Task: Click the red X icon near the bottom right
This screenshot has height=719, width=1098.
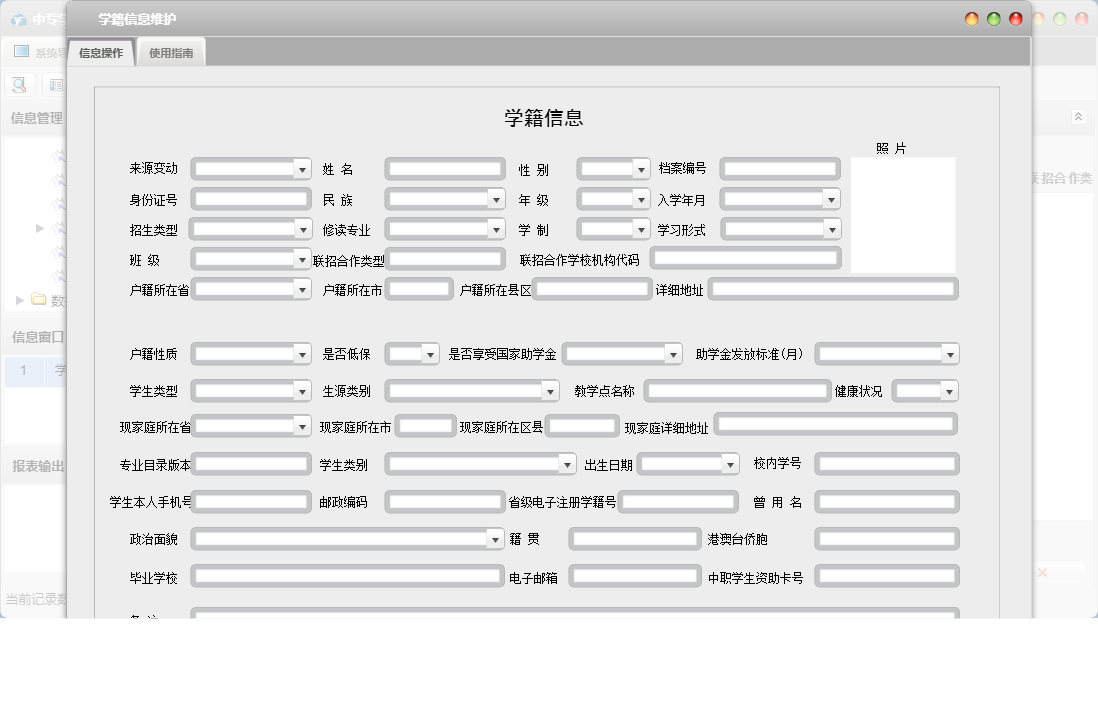Action: [1044, 573]
